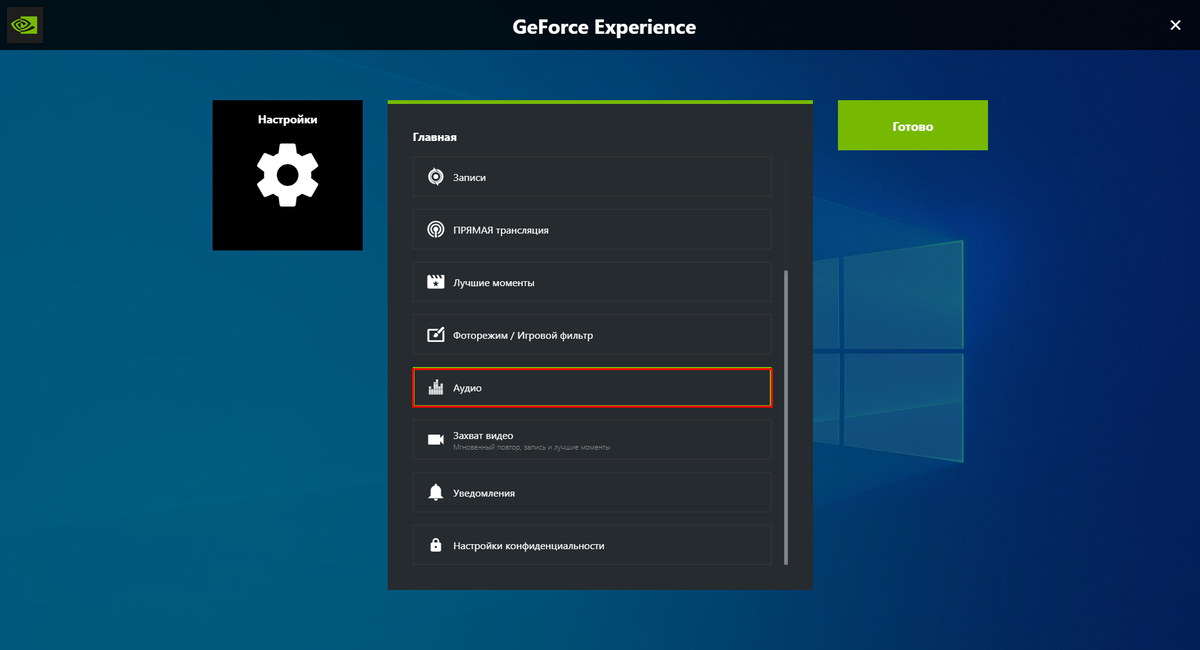
Task: Click the Фоторежим photo mode icon
Action: point(435,335)
